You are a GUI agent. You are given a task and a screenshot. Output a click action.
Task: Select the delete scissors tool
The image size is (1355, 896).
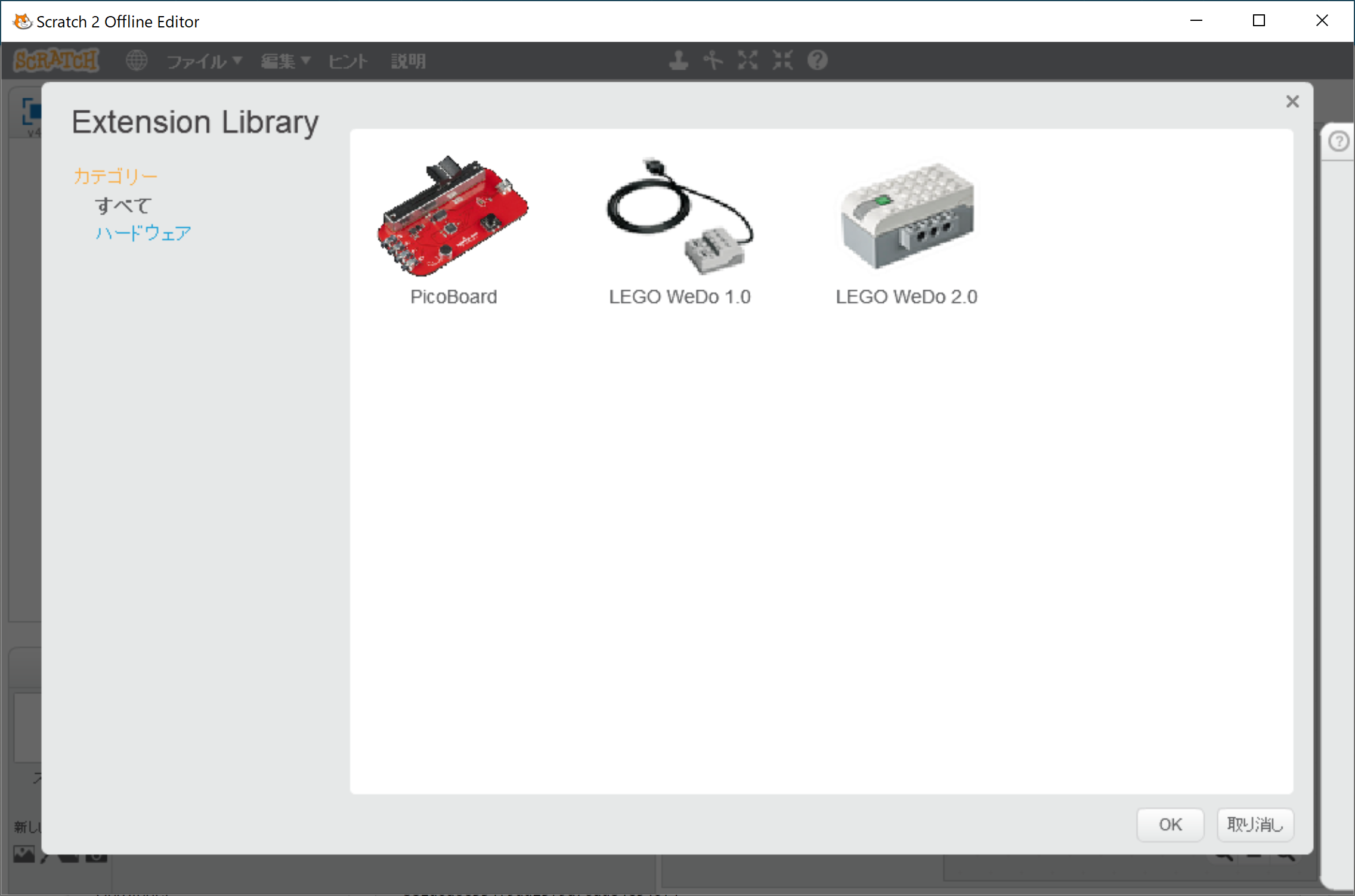point(713,60)
